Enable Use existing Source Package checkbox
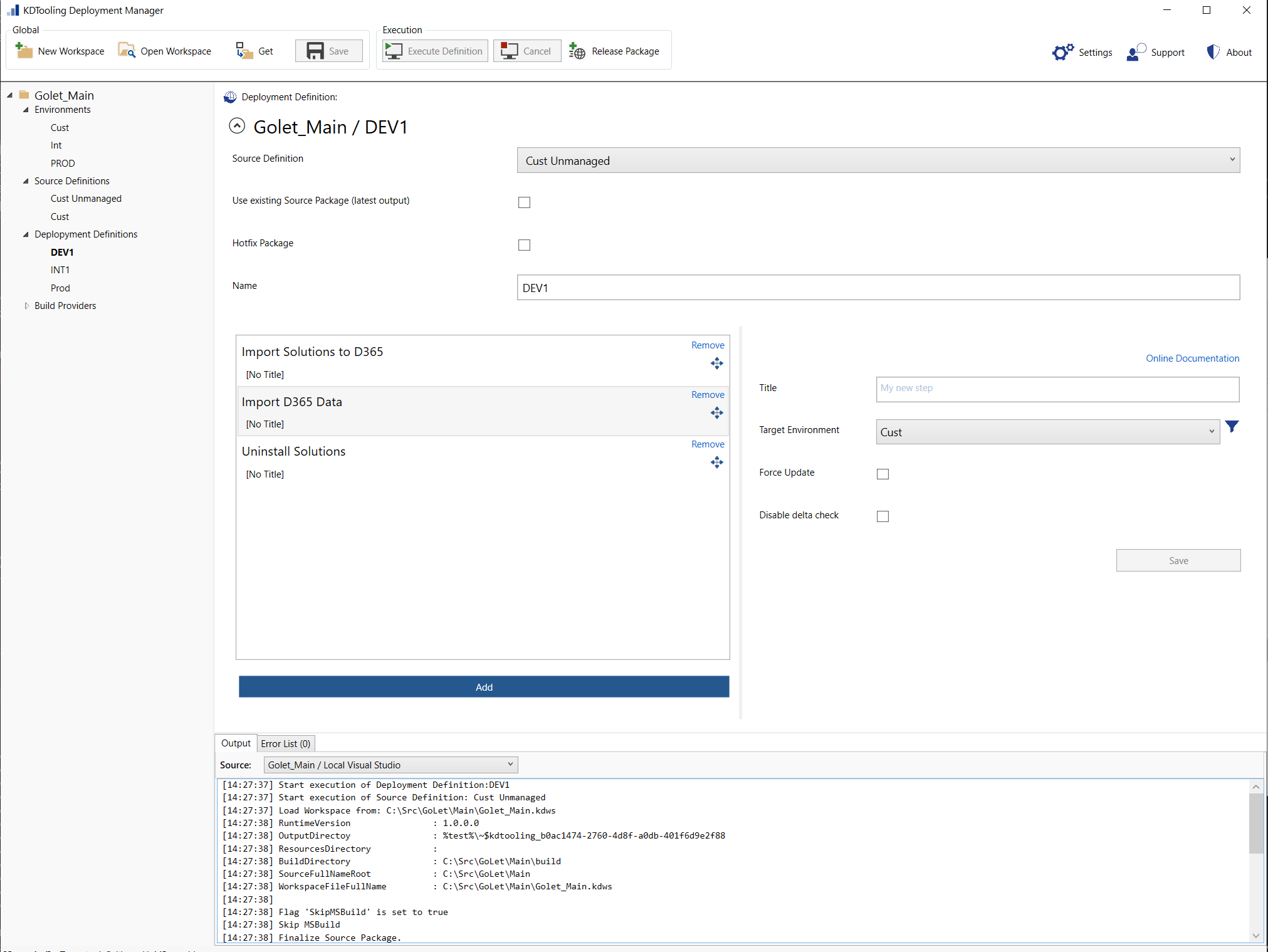Image resolution: width=1268 pixels, height=952 pixels. coord(524,202)
